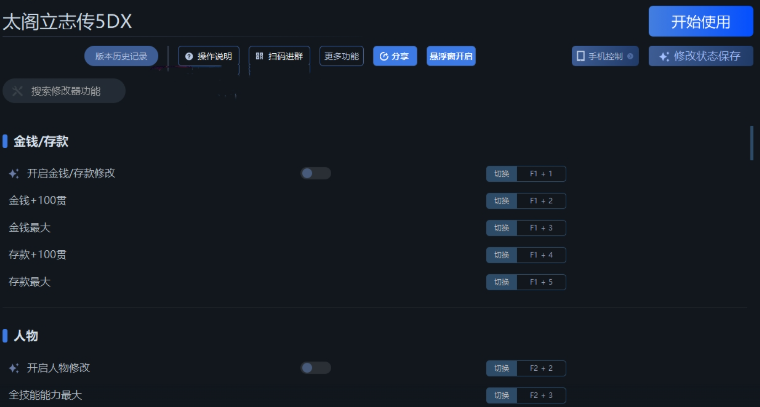Open 操作说明 instructions

point(208,56)
